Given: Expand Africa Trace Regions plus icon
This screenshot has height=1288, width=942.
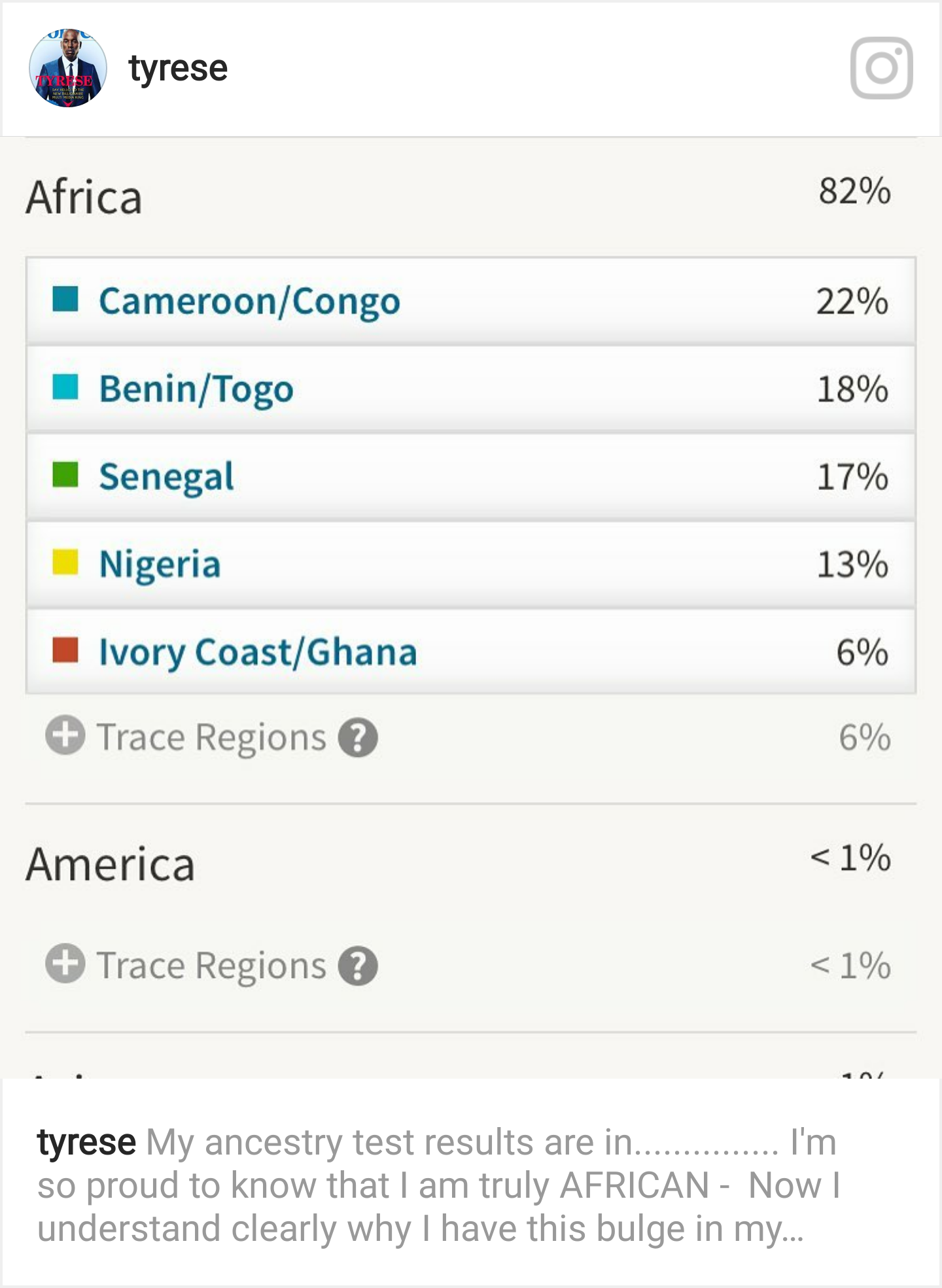Looking at the screenshot, I should click(x=65, y=735).
